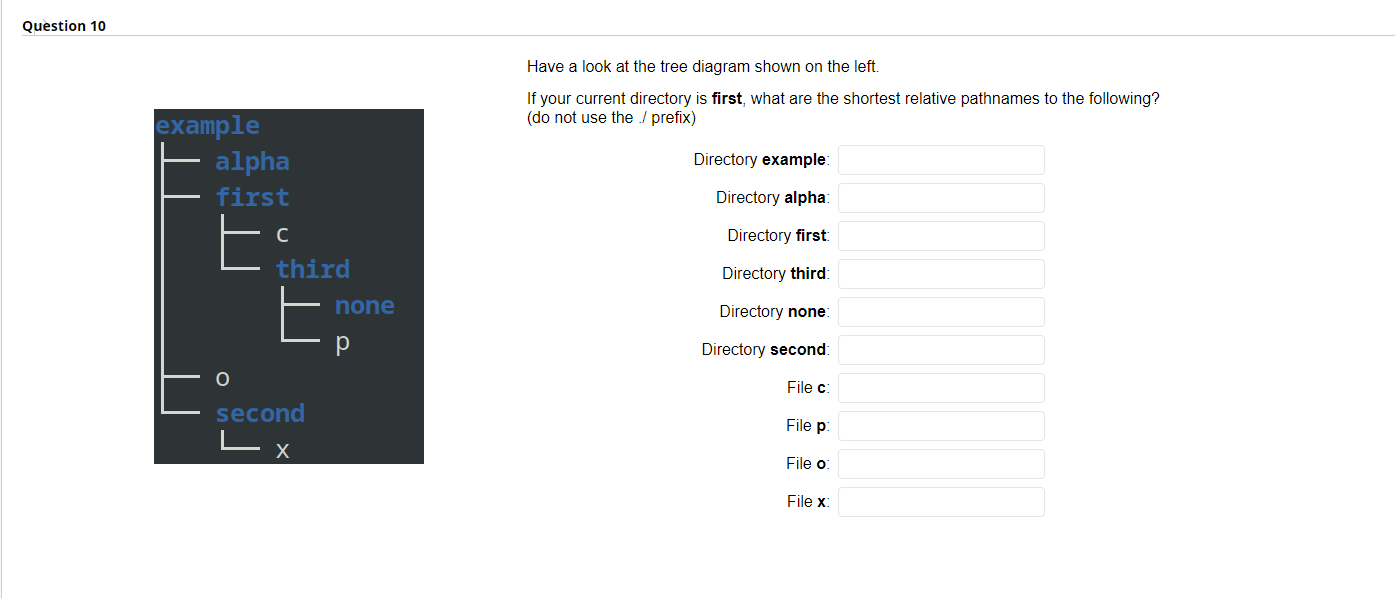Screen dimensions: 1395x598
Task: Click file o in the tree diagram
Action: click(x=221, y=377)
